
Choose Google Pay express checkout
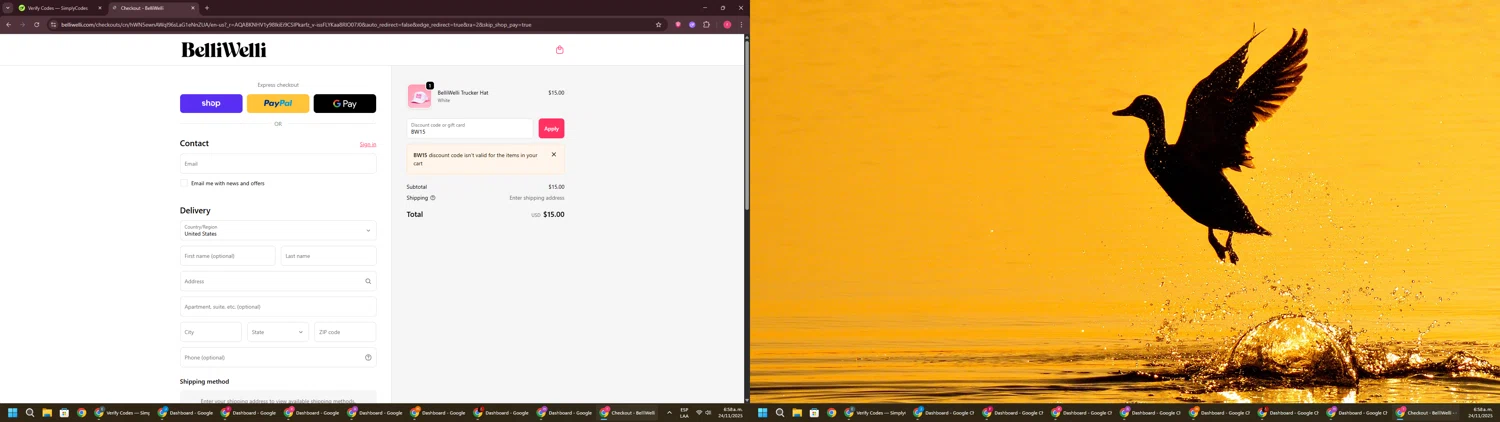pos(345,103)
